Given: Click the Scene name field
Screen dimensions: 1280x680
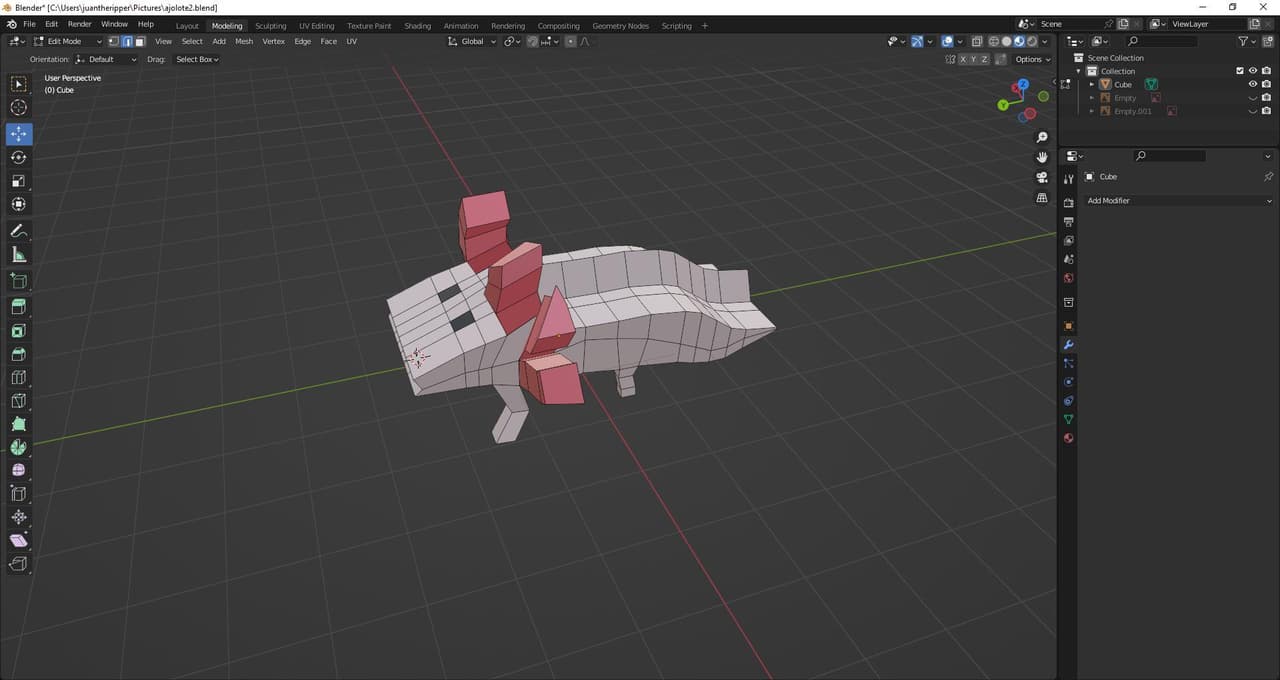Looking at the screenshot, I should 1069,24.
